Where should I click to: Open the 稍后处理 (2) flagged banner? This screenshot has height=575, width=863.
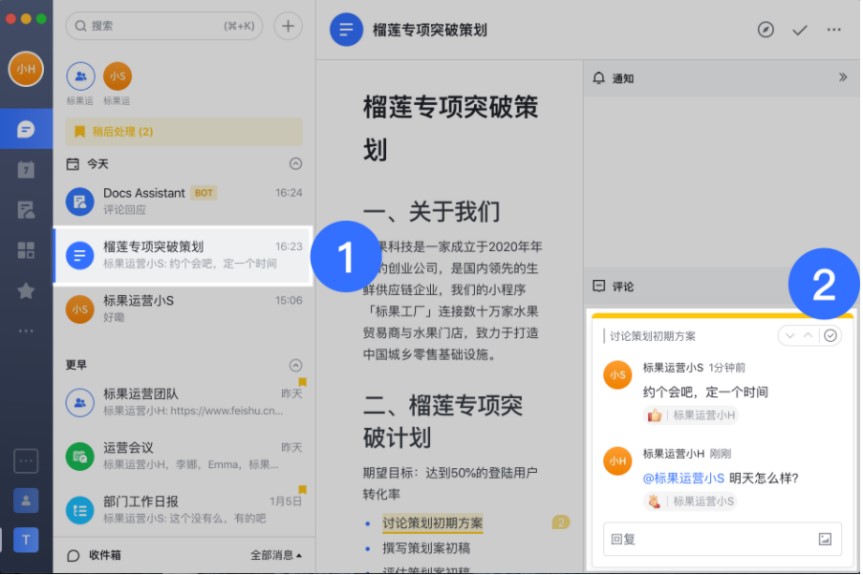tap(184, 132)
